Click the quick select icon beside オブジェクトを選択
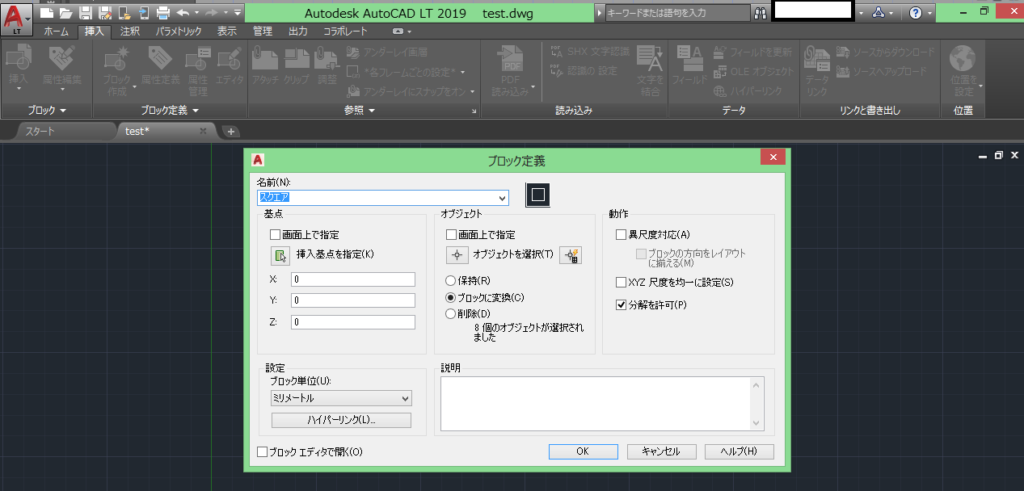 pos(571,256)
